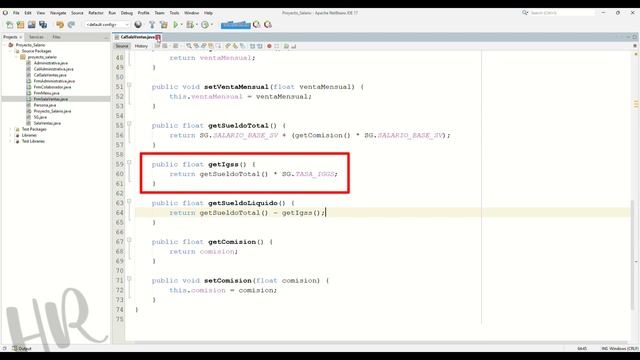Open the Run Project dropdown arrow
Screen dimensions: 640x360
181,24
